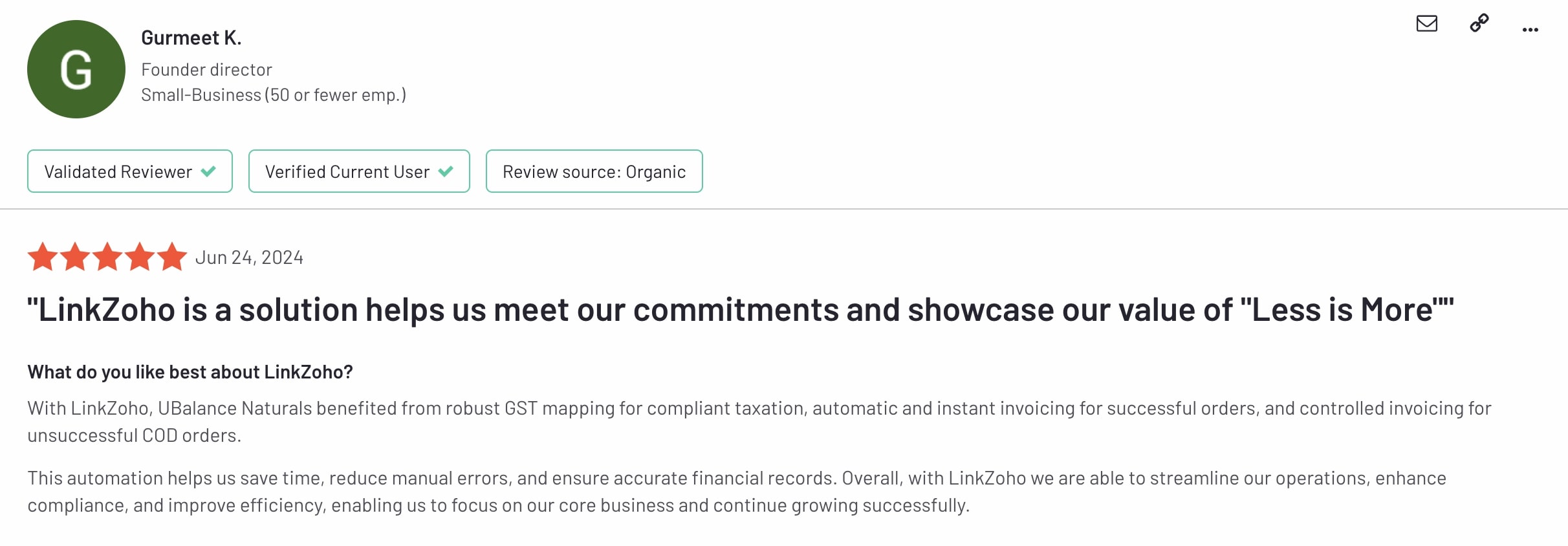Click the Validated Reviewer badge
The height and width of the screenshot is (546, 1568).
129,171
